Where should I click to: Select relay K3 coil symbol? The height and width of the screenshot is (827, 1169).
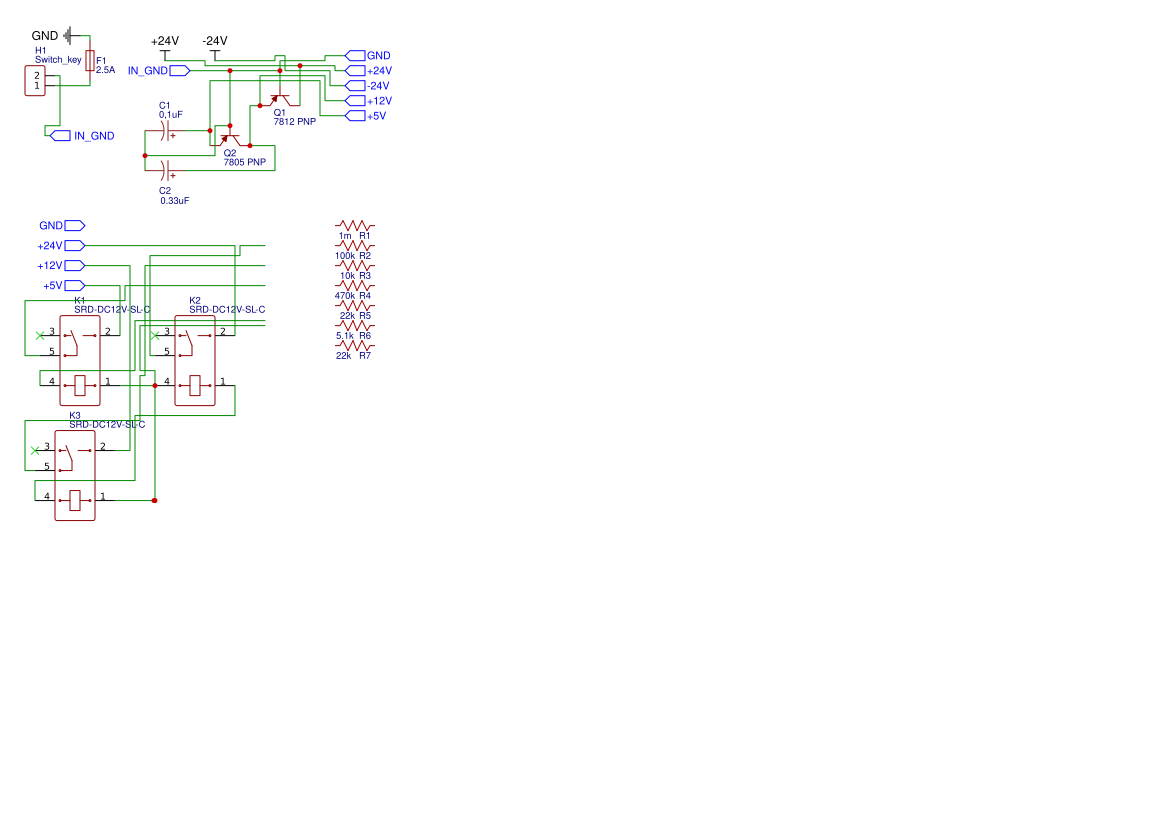tap(75, 500)
